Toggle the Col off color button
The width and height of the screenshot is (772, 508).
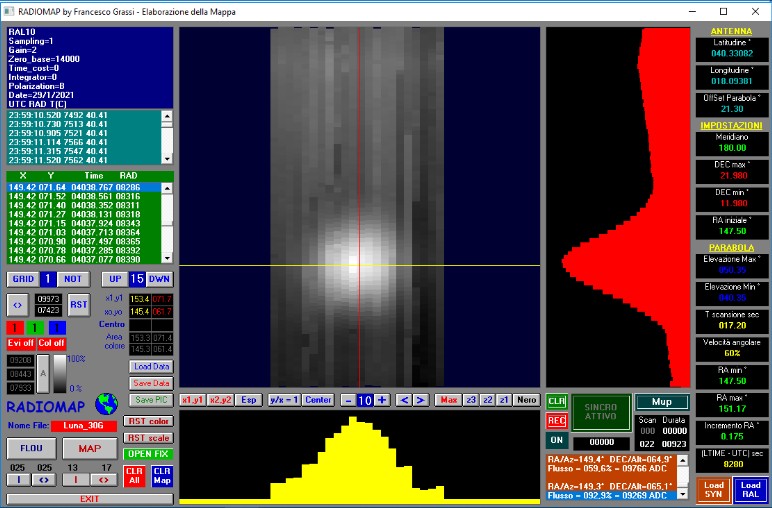pos(52,344)
